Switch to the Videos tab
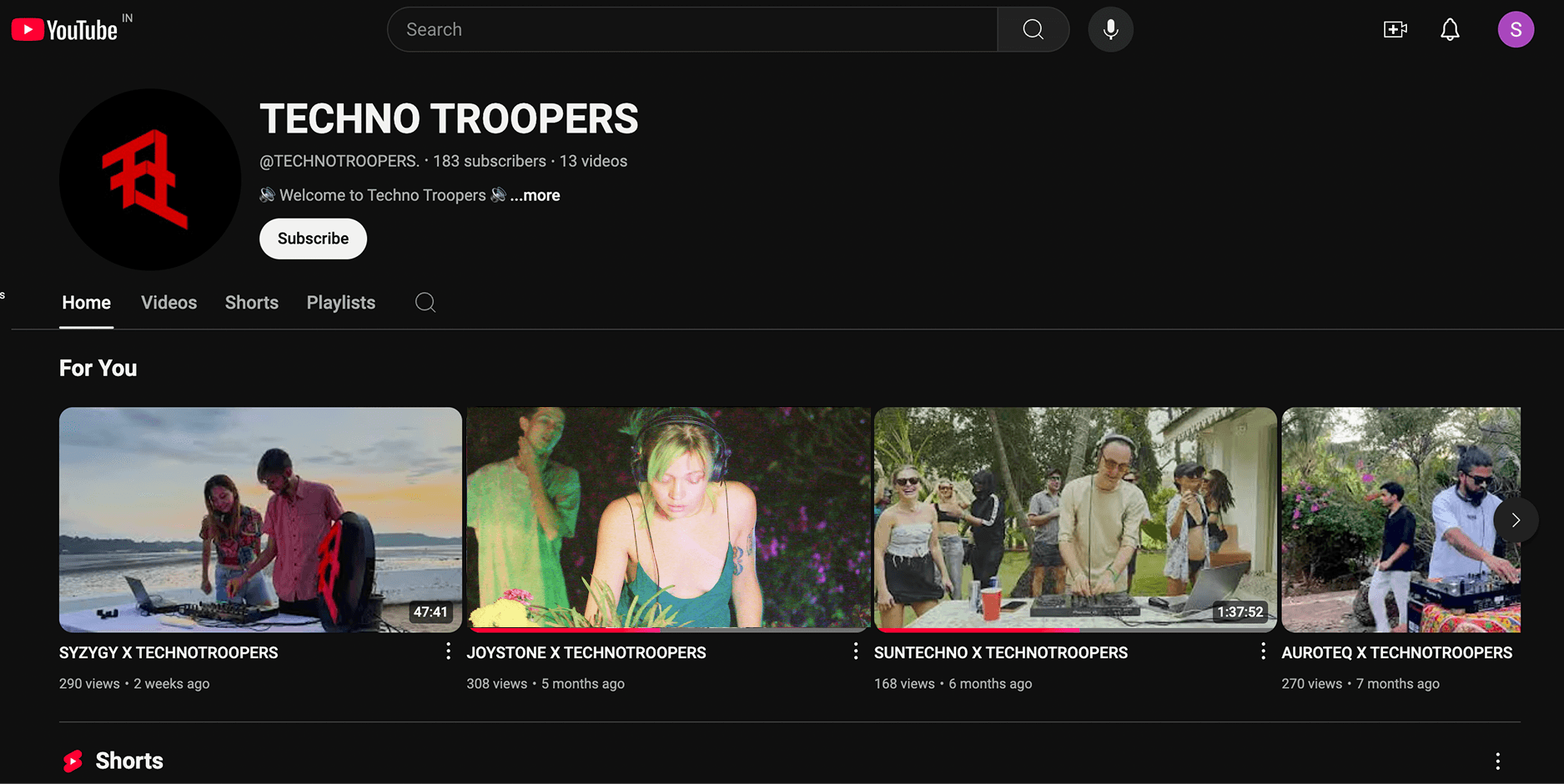1564x784 pixels. coord(168,303)
